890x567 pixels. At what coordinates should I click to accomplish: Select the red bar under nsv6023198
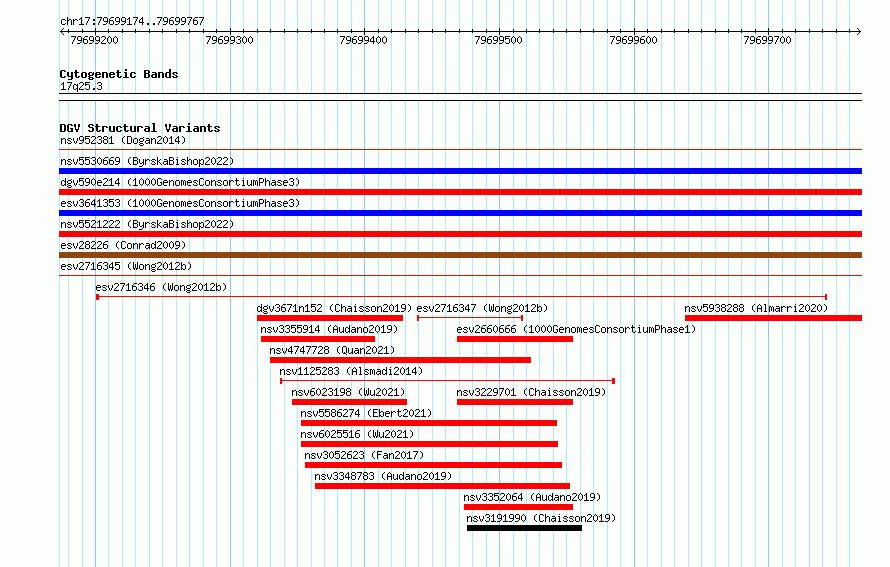coord(350,402)
